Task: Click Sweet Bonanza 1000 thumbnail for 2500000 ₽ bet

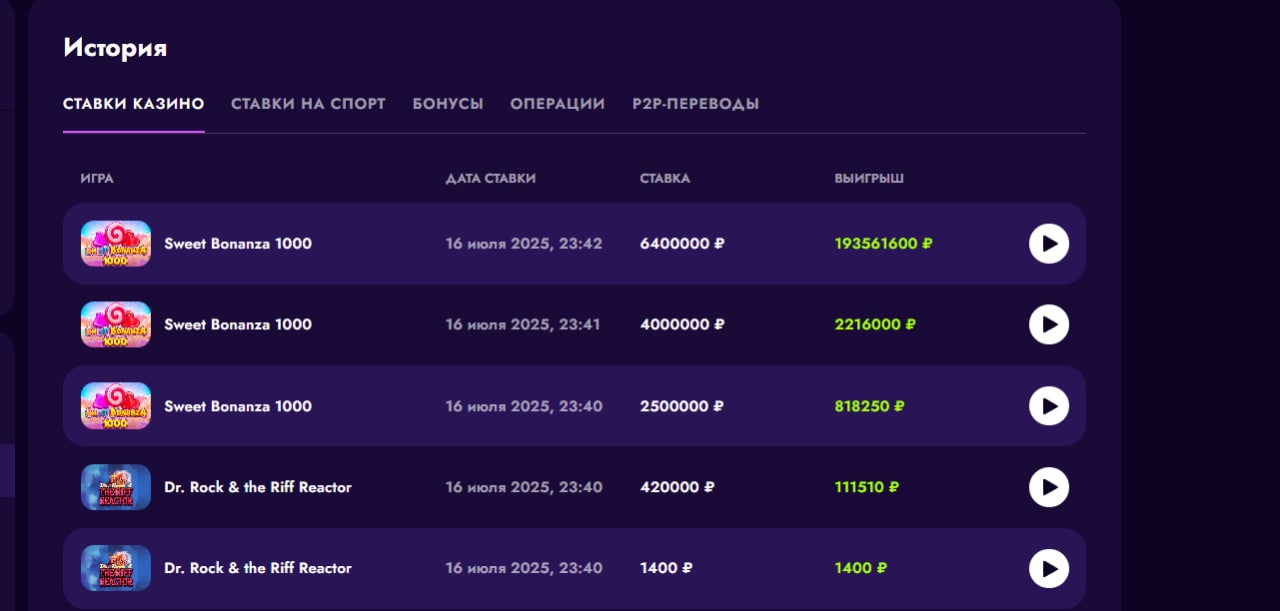Action: pyautogui.click(x=116, y=406)
